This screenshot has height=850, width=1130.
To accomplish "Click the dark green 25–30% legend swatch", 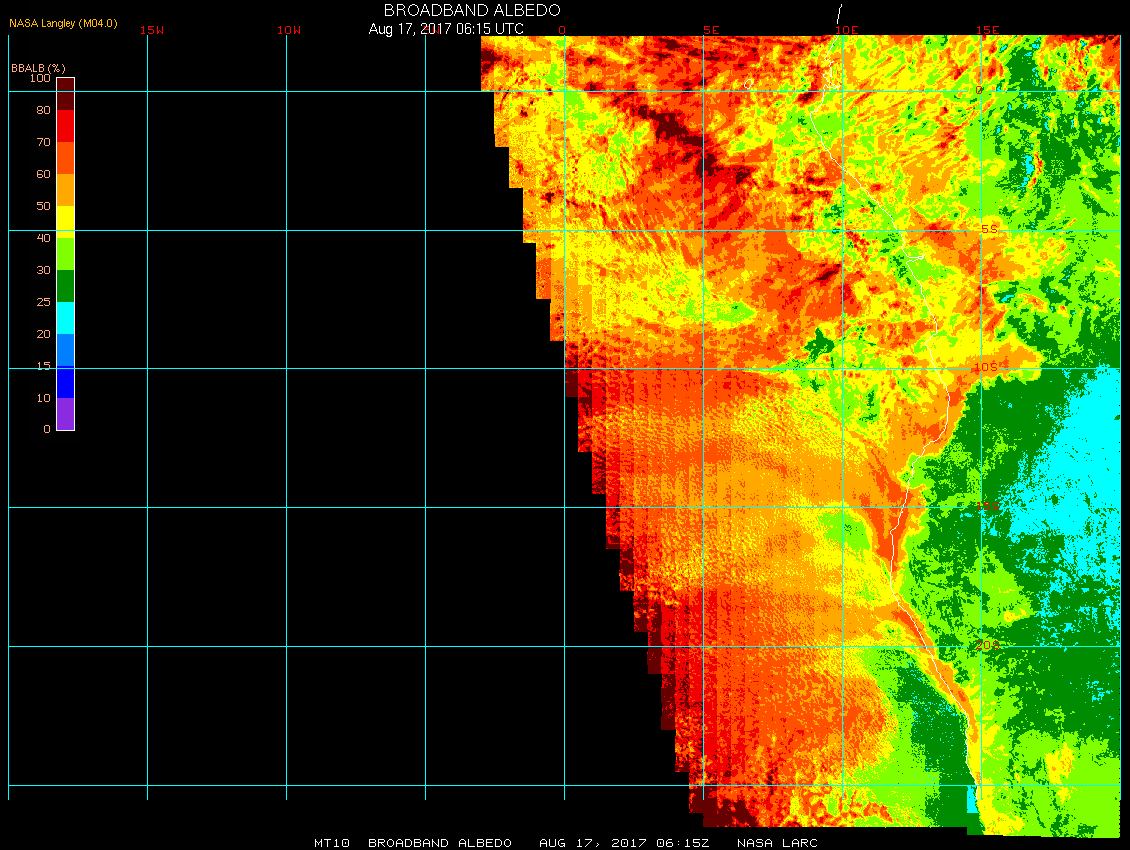I will (65, 286).
